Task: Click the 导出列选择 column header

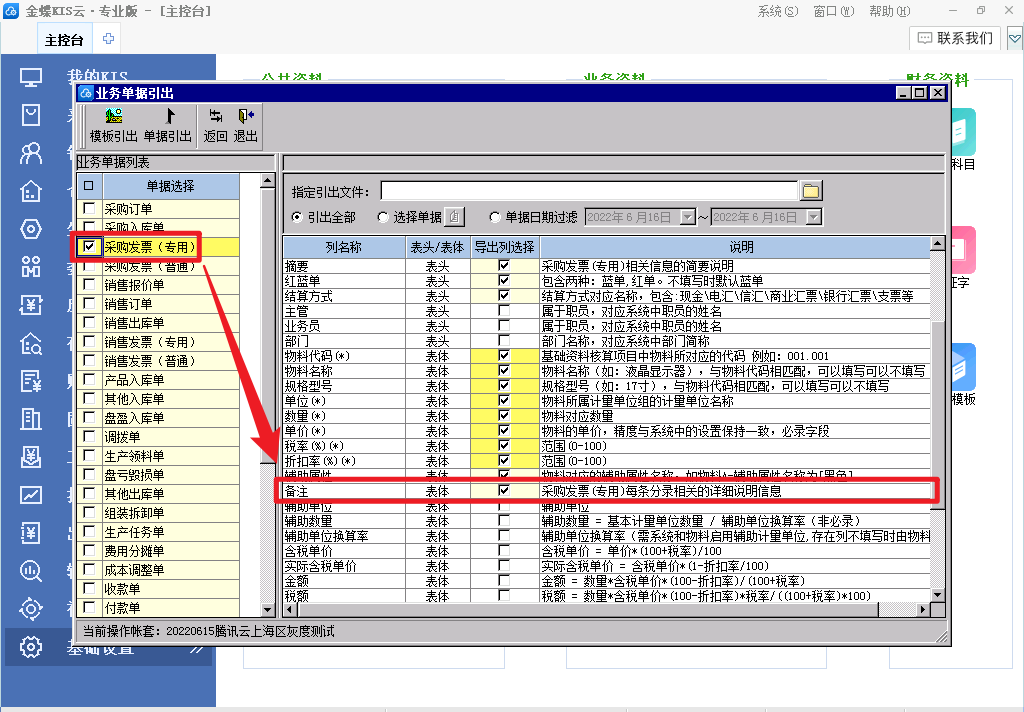Action: [x=504, y=247]
